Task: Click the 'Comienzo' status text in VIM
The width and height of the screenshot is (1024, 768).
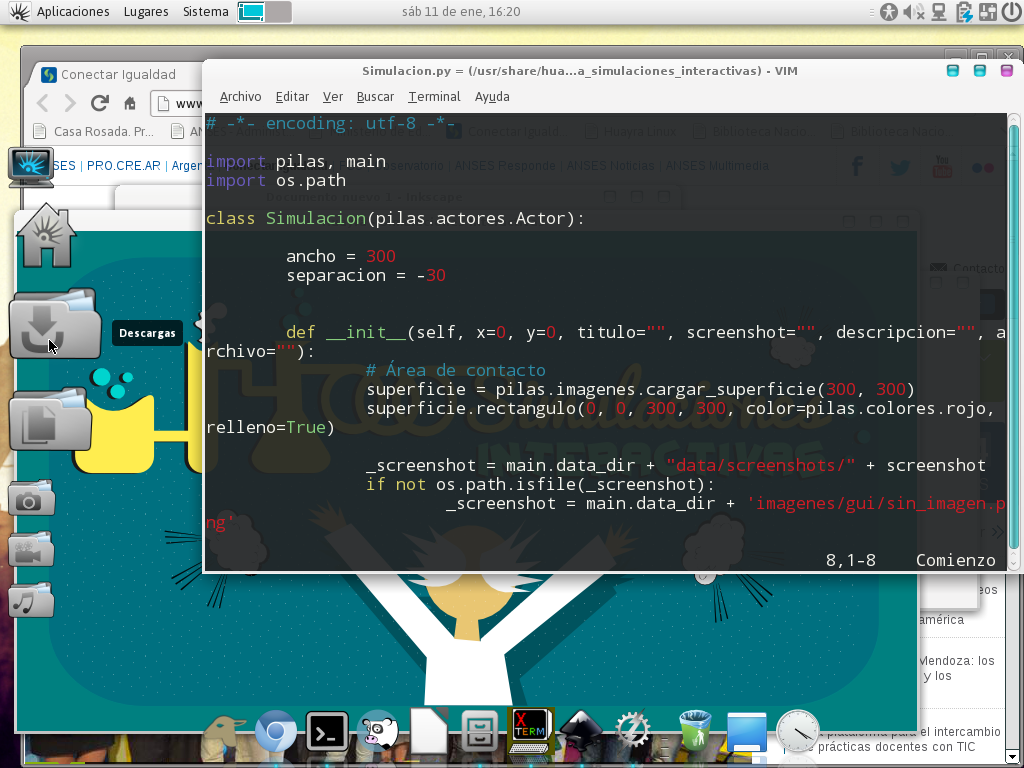Action: pyautogui.click(x=955, y=560)
